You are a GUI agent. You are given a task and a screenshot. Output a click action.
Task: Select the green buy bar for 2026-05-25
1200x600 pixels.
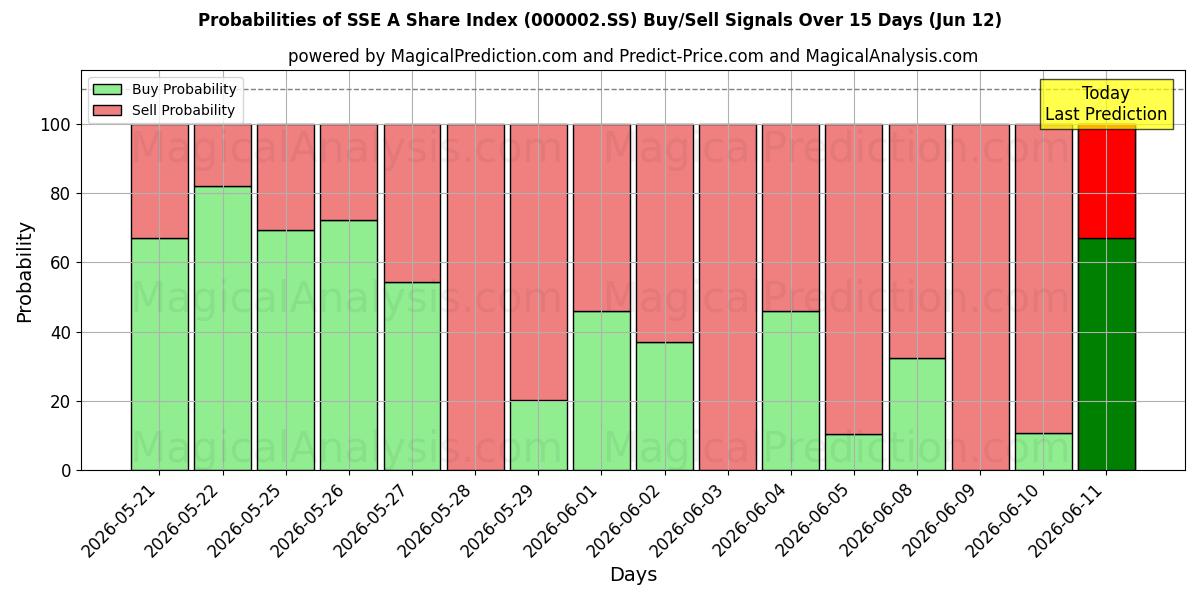point(286,350)
